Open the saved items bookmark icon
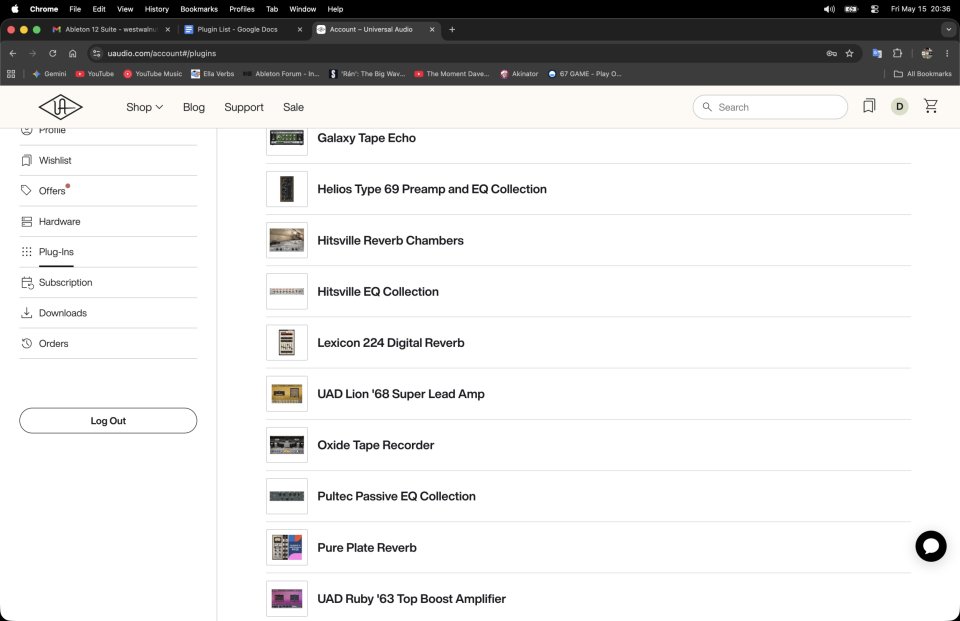This screenshot has height=621, width=960. pyautogui.click(x=869, y=107)
